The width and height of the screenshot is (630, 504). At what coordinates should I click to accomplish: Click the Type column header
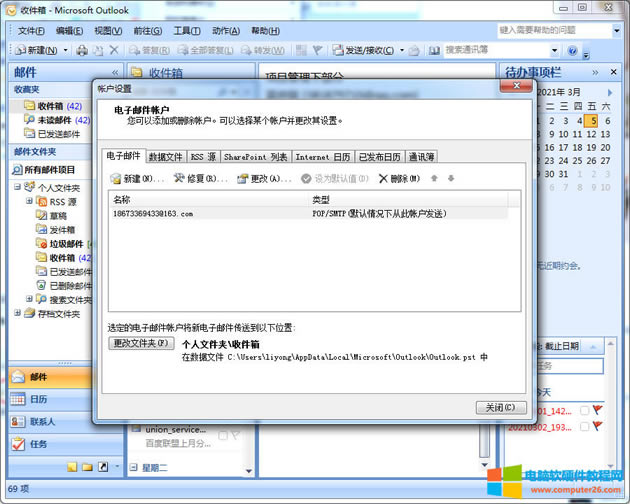pyautogui.click(x=408, y=199)
